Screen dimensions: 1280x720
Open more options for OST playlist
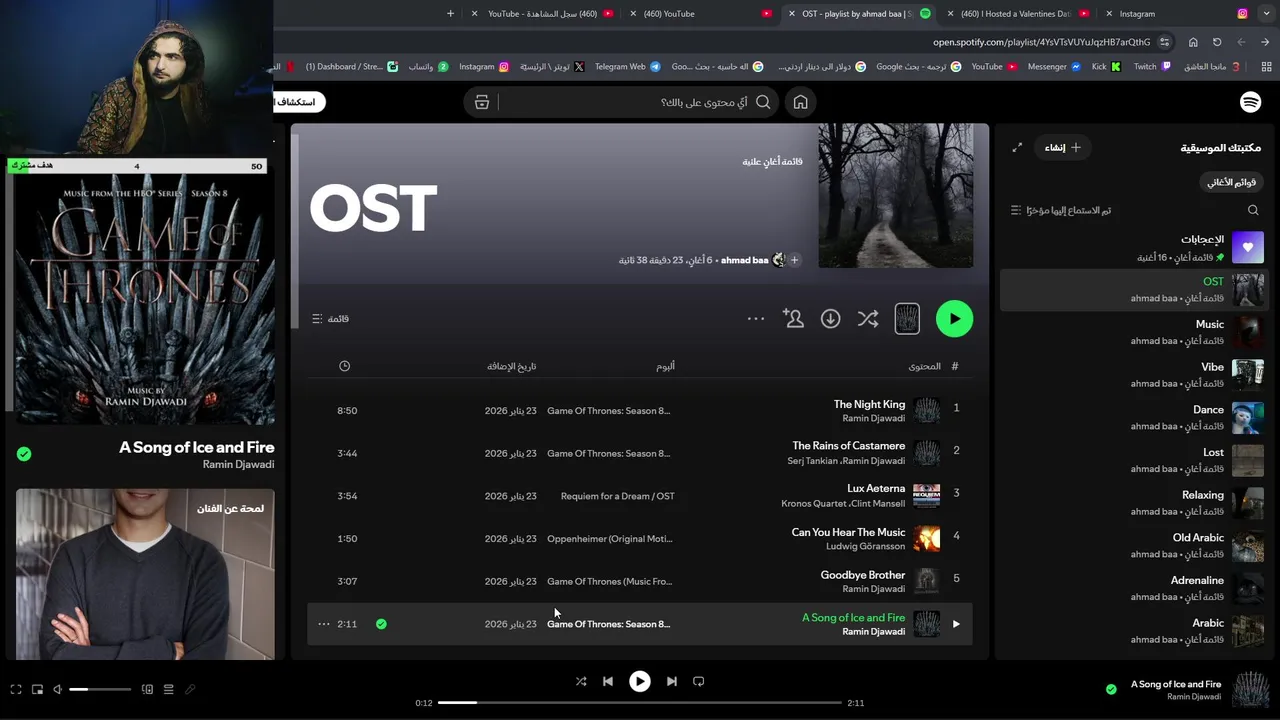756,319
